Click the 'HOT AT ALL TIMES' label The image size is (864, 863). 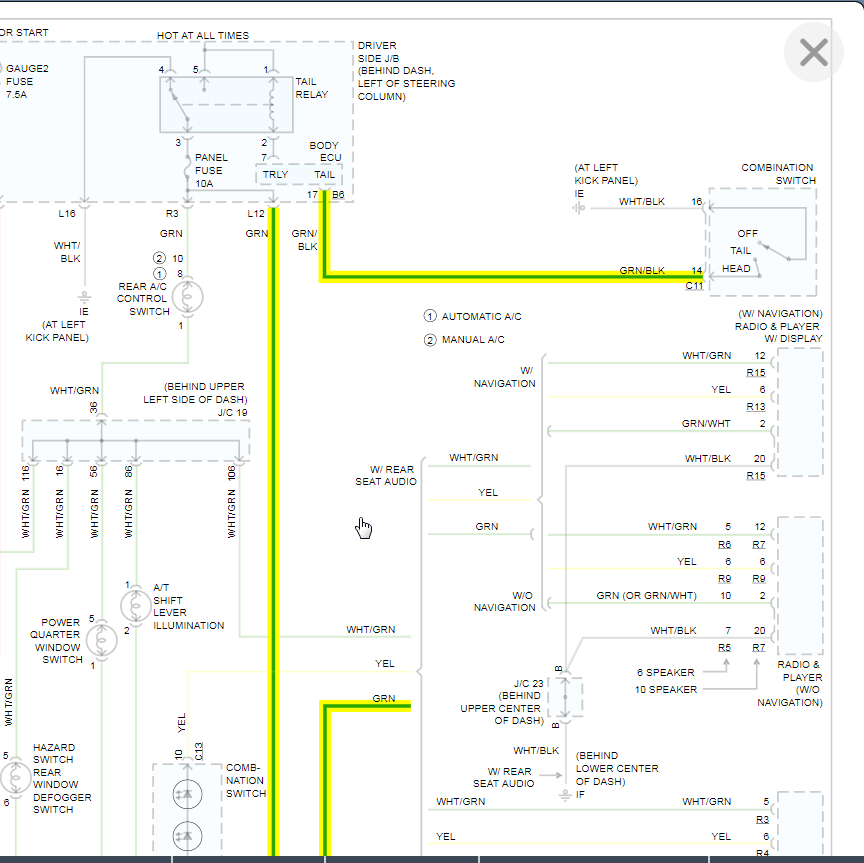click(203, 35)
